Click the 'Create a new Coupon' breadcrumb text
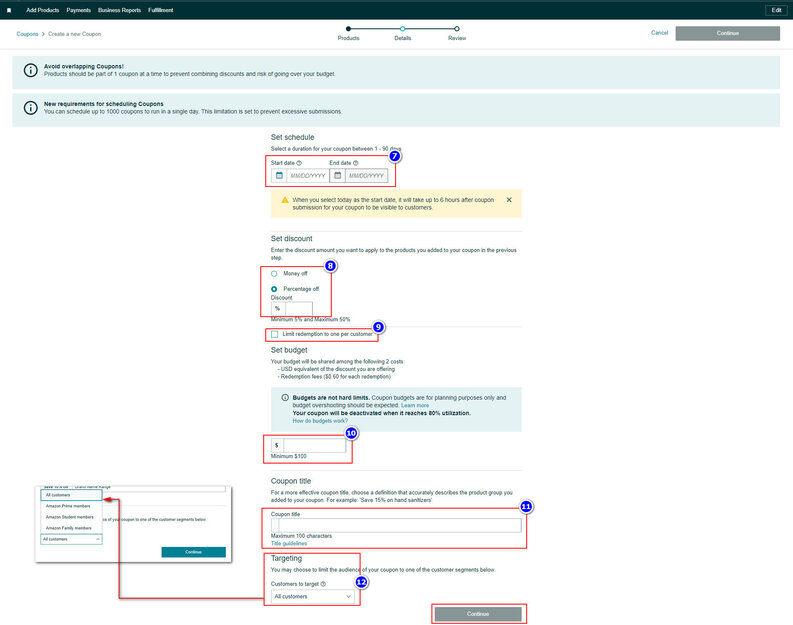 pyautogui.click(x=74, y=34)
